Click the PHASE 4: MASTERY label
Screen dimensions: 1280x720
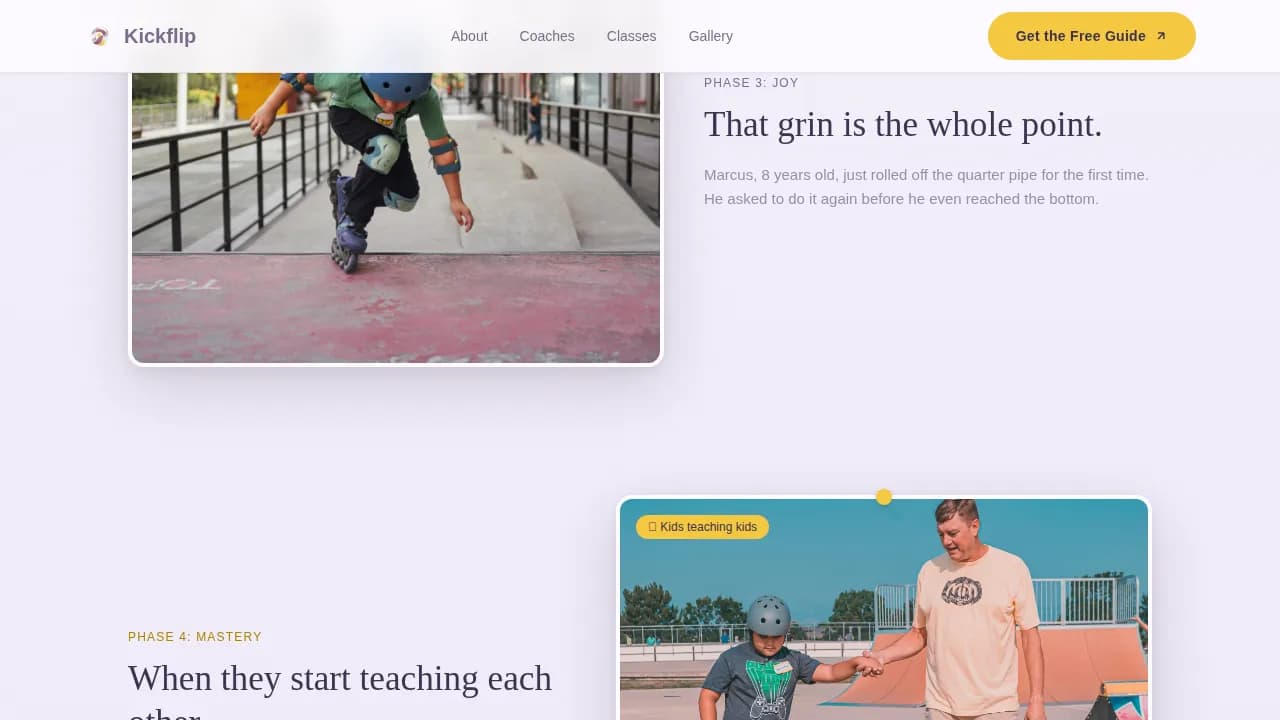(195, 637)
